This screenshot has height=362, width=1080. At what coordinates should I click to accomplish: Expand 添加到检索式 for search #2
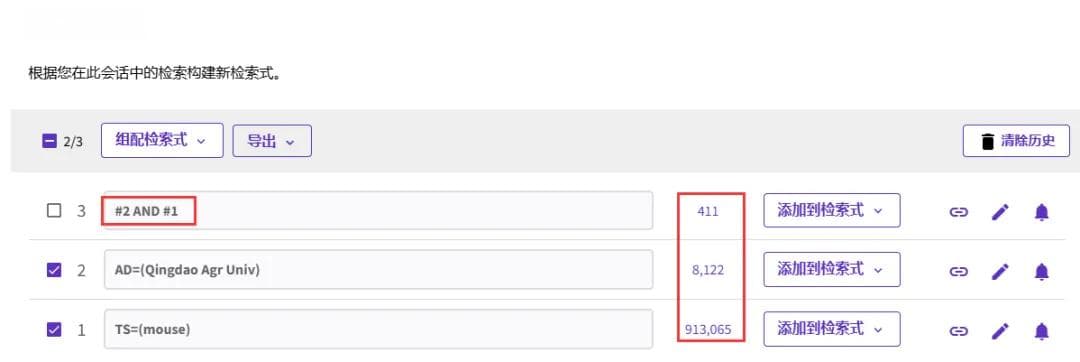[831, 270]
